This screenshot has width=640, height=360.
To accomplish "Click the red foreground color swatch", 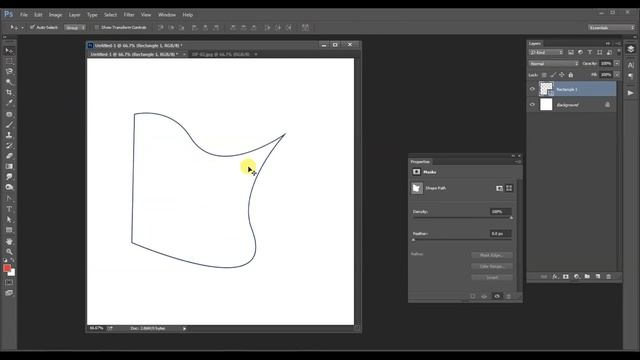I will 7,268.
